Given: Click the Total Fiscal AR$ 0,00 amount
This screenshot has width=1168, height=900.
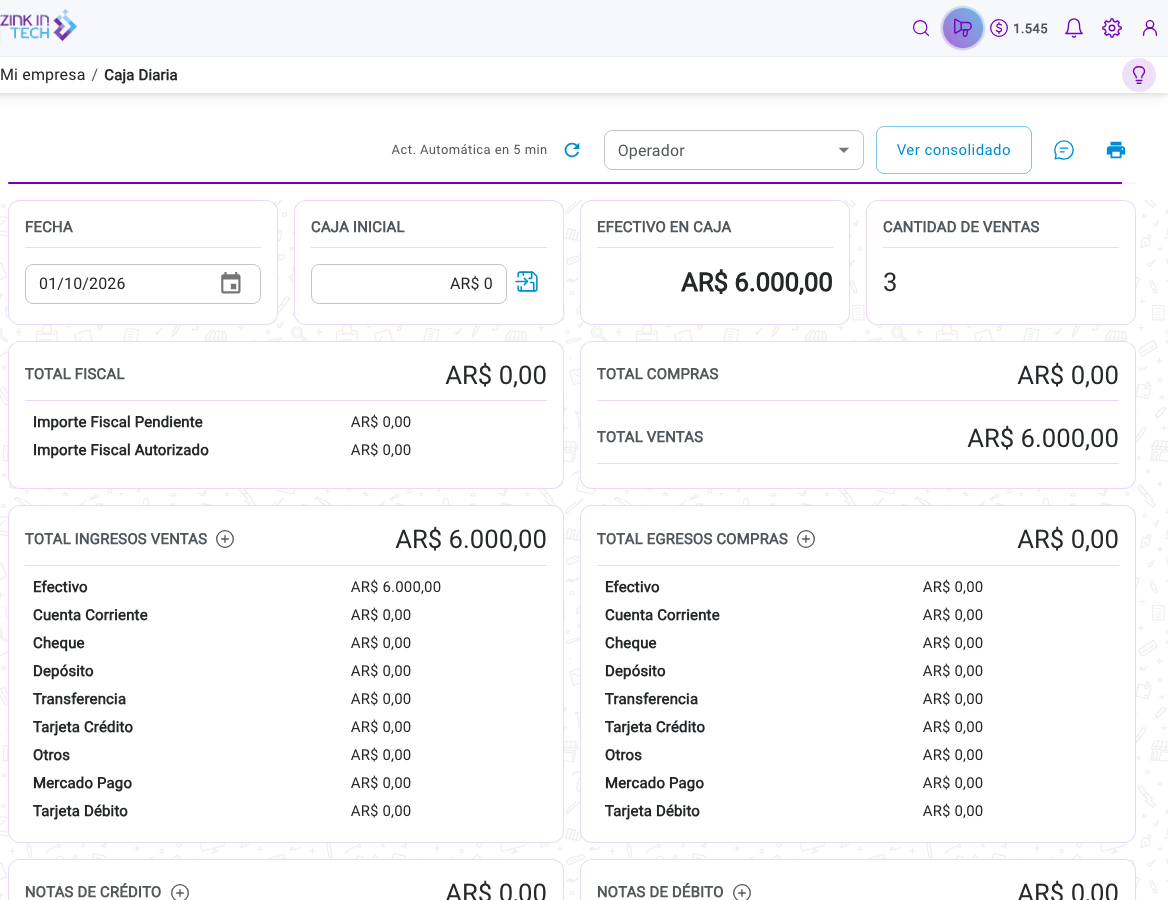Looking at the screenshot, I should point(495,375).
